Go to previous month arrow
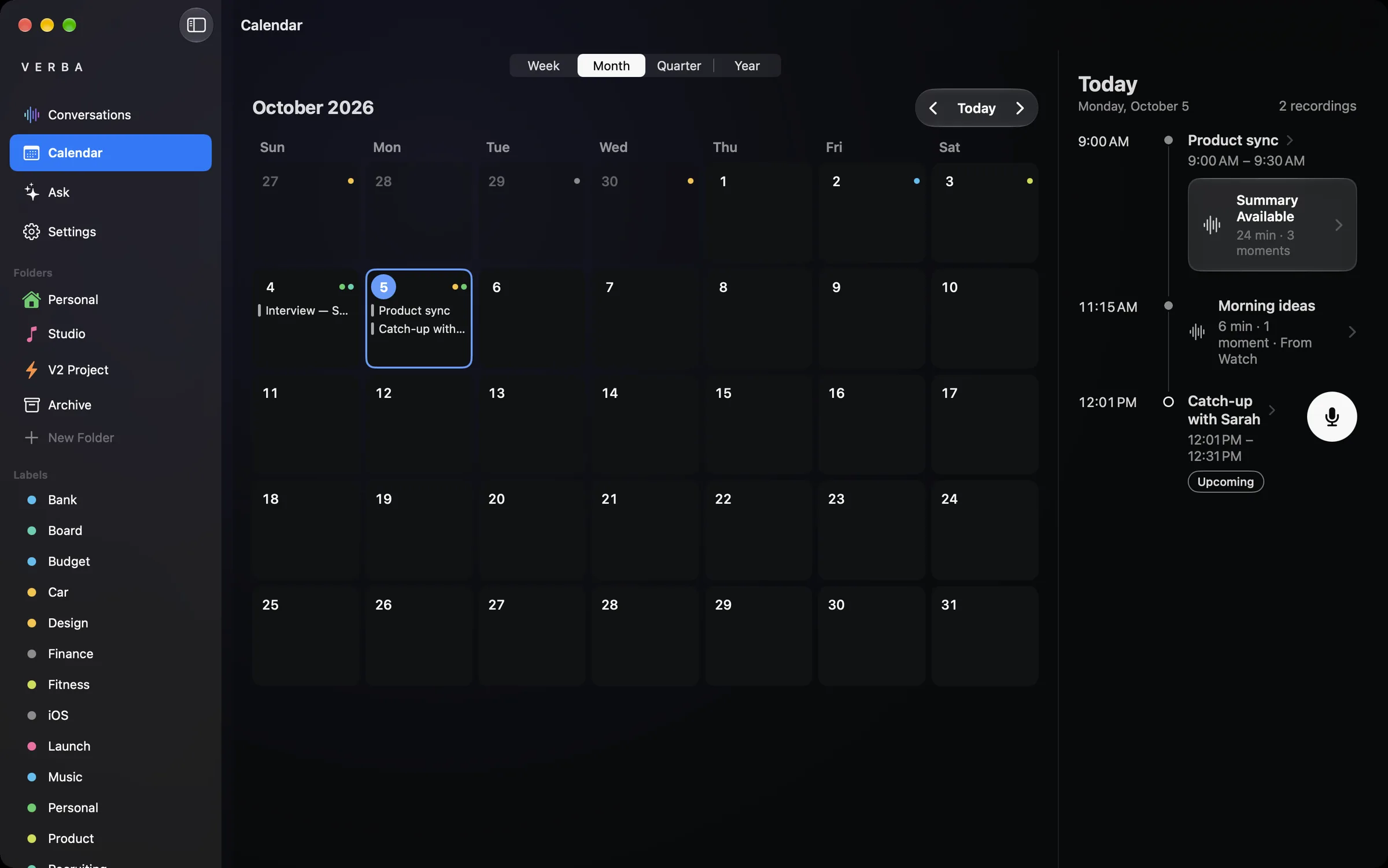The image size is (1388, 868). tap(933, 108)
